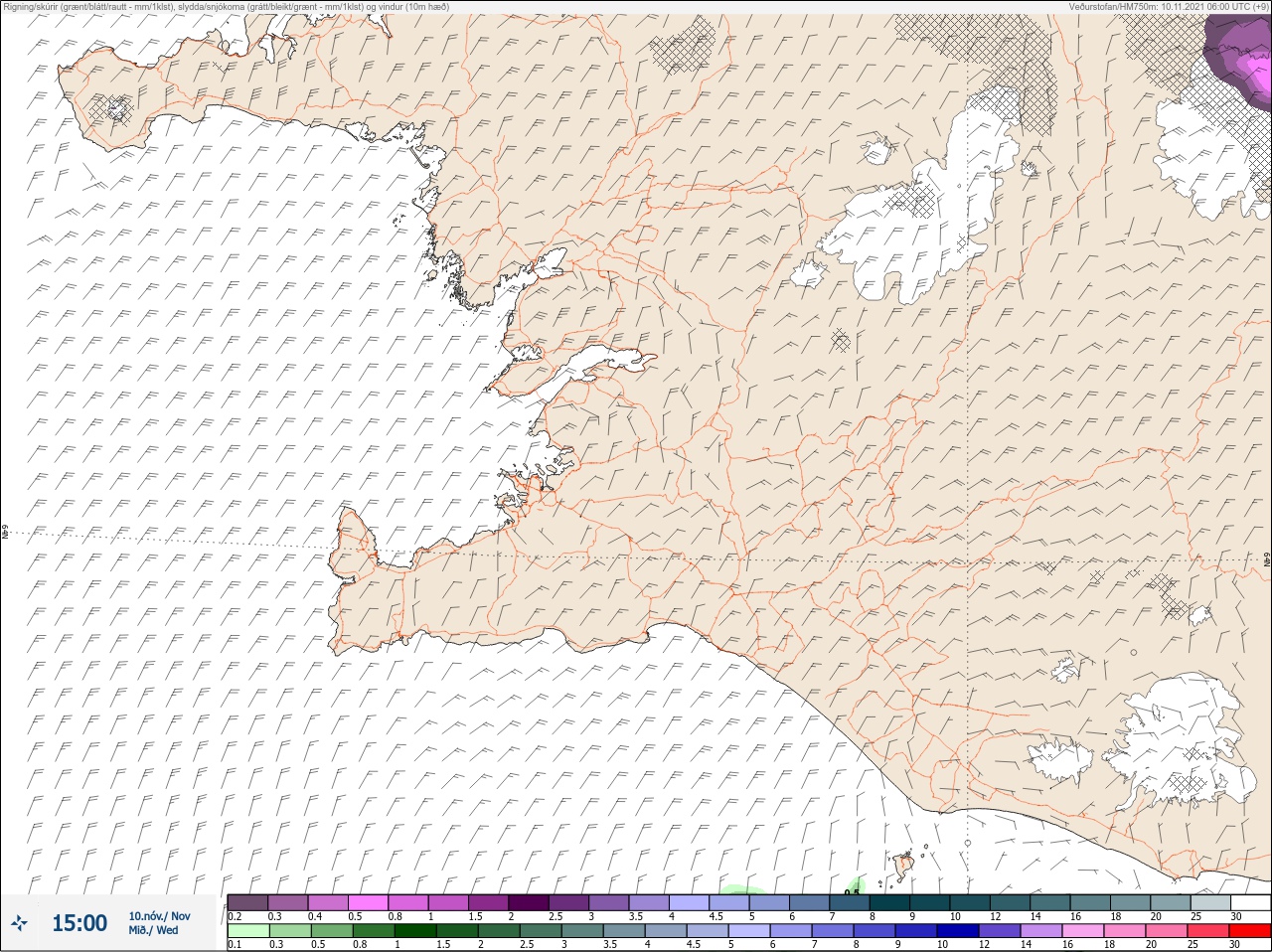
Task: Click the 'Rigning/skúrir' map title text
Action: pyautogui.click(x=227, y=7)
